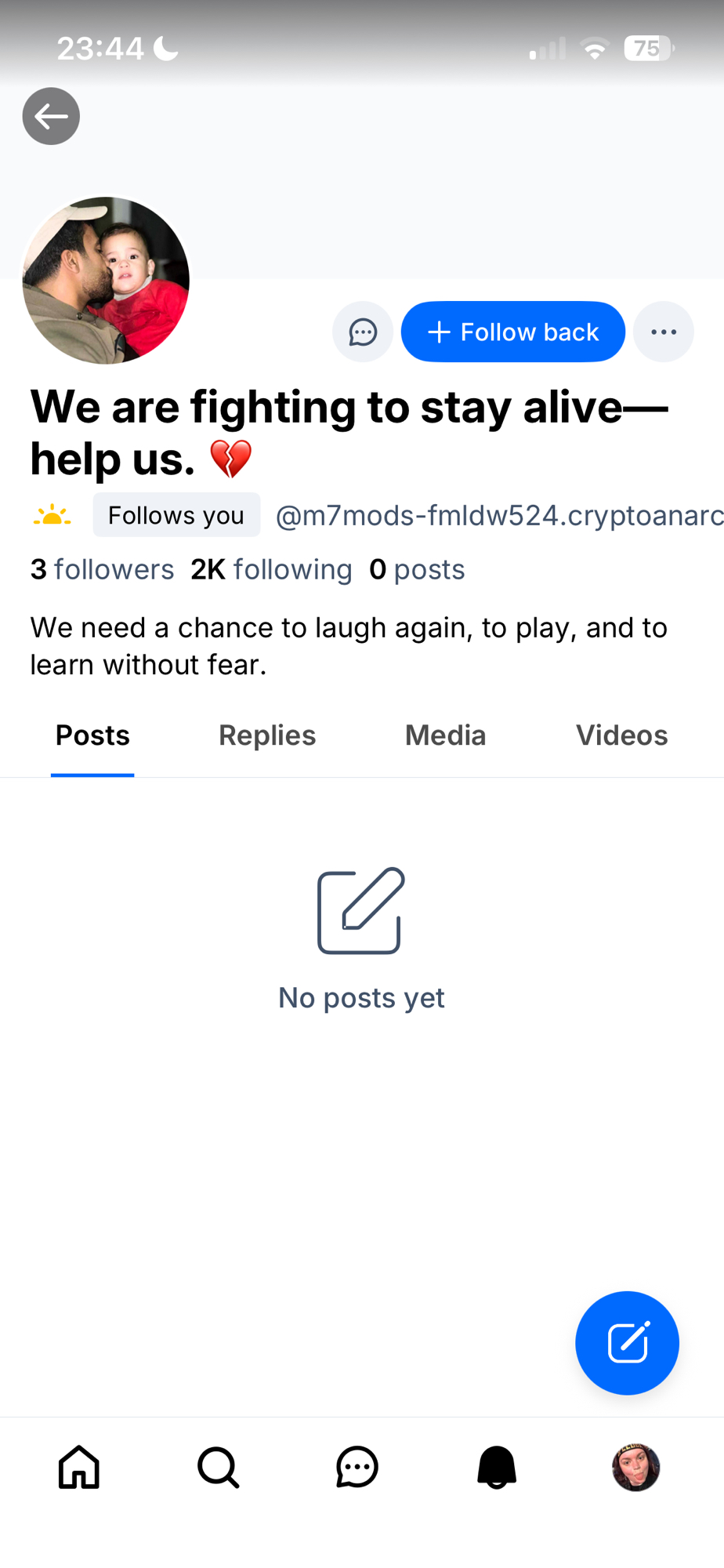Open the three-dot more options menu
This screenshot has height=1568, width=724.
click(x=664, y=332)
